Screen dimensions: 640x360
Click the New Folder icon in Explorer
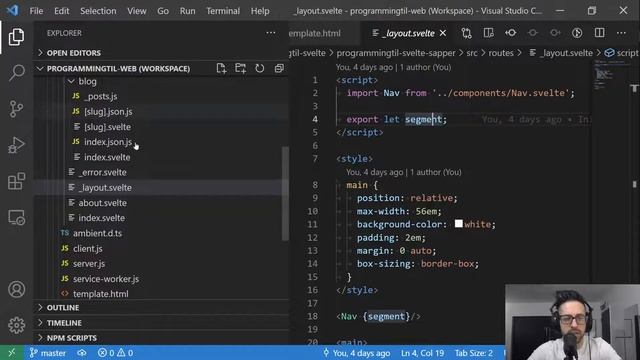[x=240, y=68]
